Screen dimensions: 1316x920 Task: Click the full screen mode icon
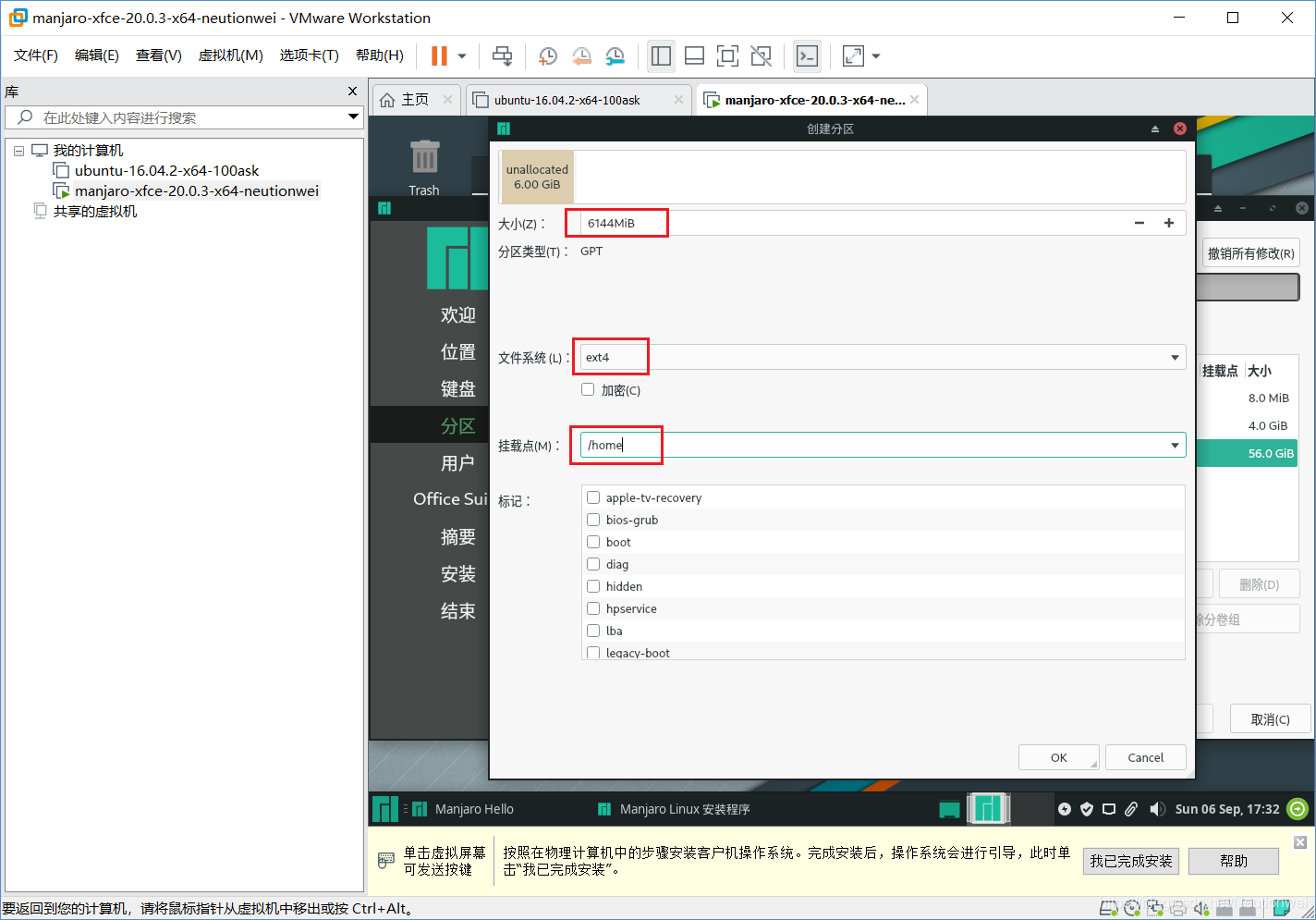[727, 56]
